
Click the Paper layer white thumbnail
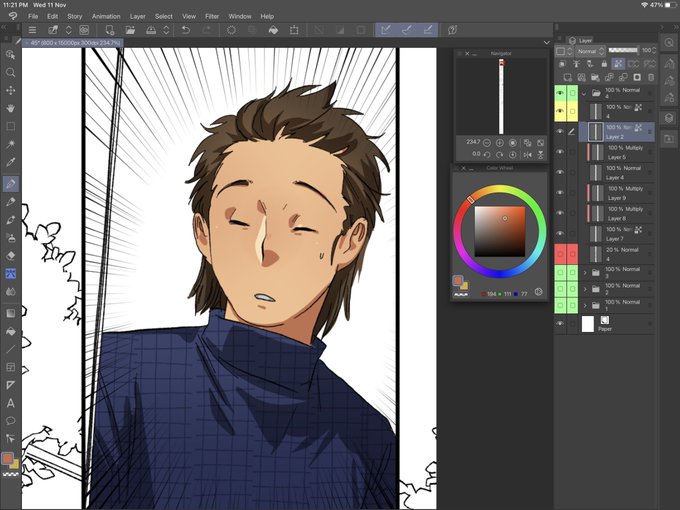(588, 324)
